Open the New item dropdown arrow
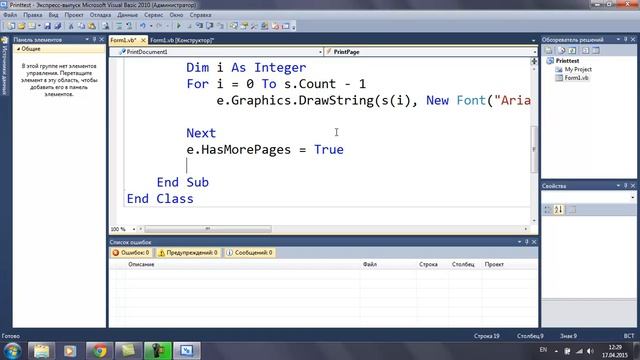 point(39,26)
